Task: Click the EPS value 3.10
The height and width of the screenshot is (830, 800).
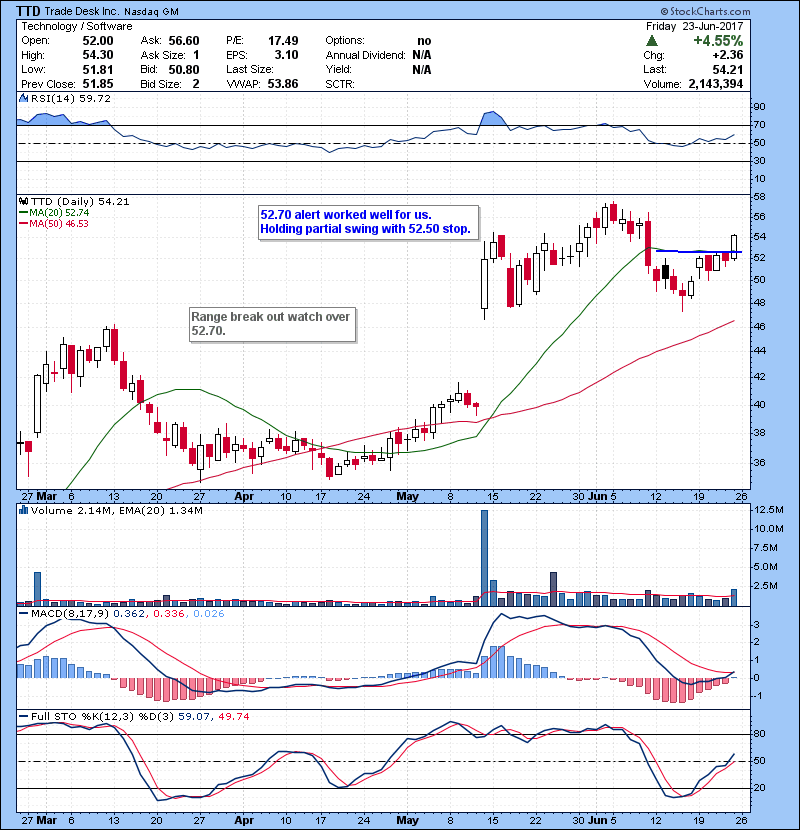Action: (286, 55)
